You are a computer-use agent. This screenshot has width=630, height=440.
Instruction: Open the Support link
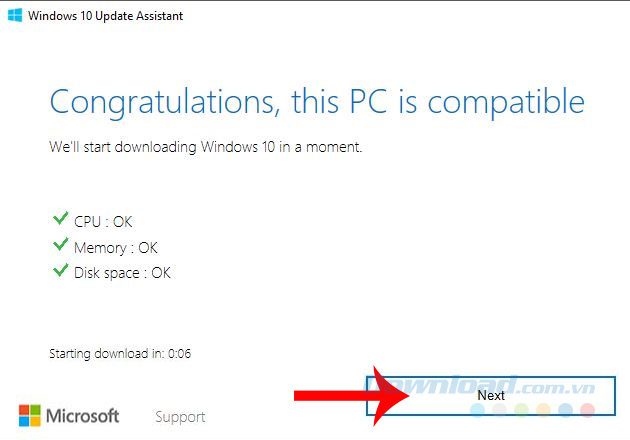180,417
